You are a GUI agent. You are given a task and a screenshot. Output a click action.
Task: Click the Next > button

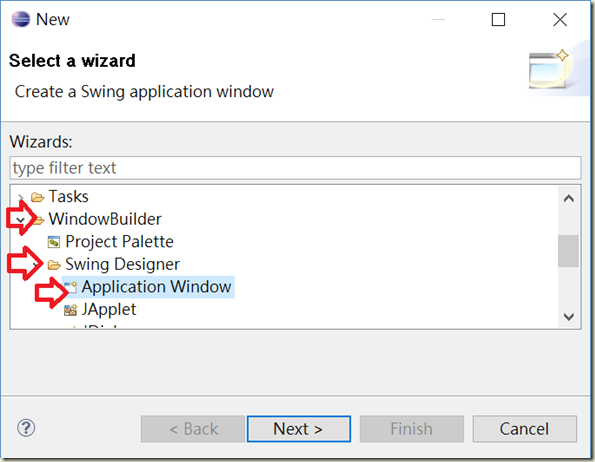pos(298,429)
